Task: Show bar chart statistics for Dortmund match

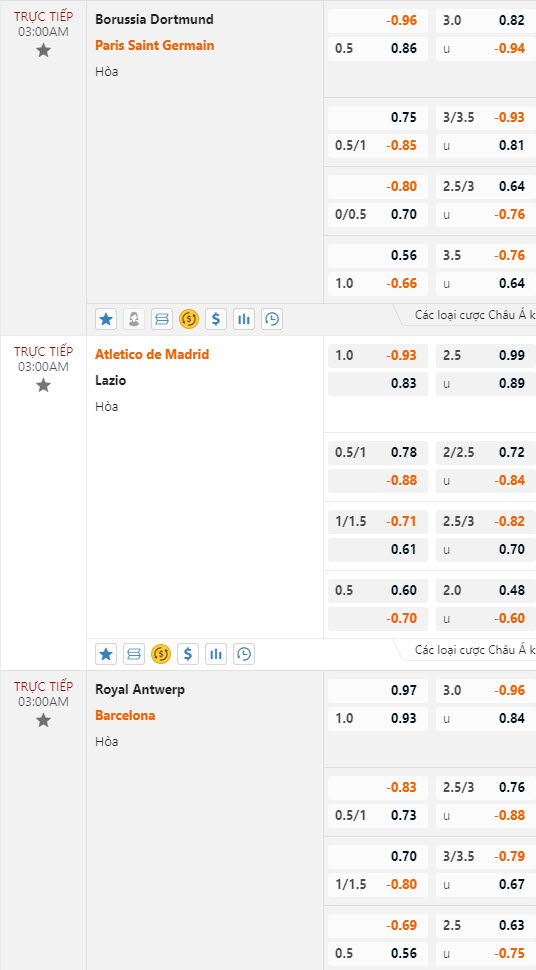Action: 244,319
